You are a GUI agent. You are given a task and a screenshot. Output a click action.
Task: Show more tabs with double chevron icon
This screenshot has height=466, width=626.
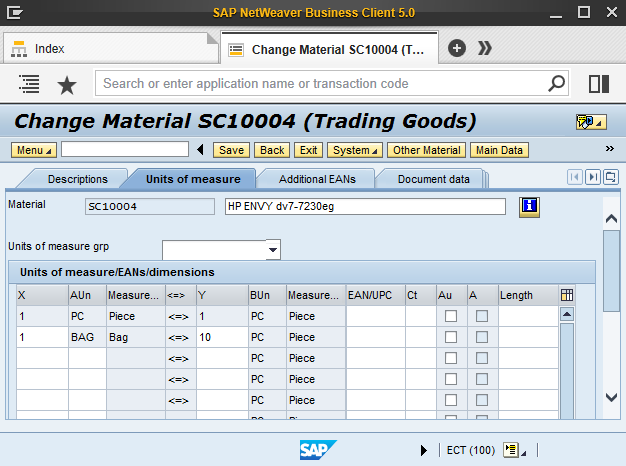pyautogui.click(x=485, y=48)
